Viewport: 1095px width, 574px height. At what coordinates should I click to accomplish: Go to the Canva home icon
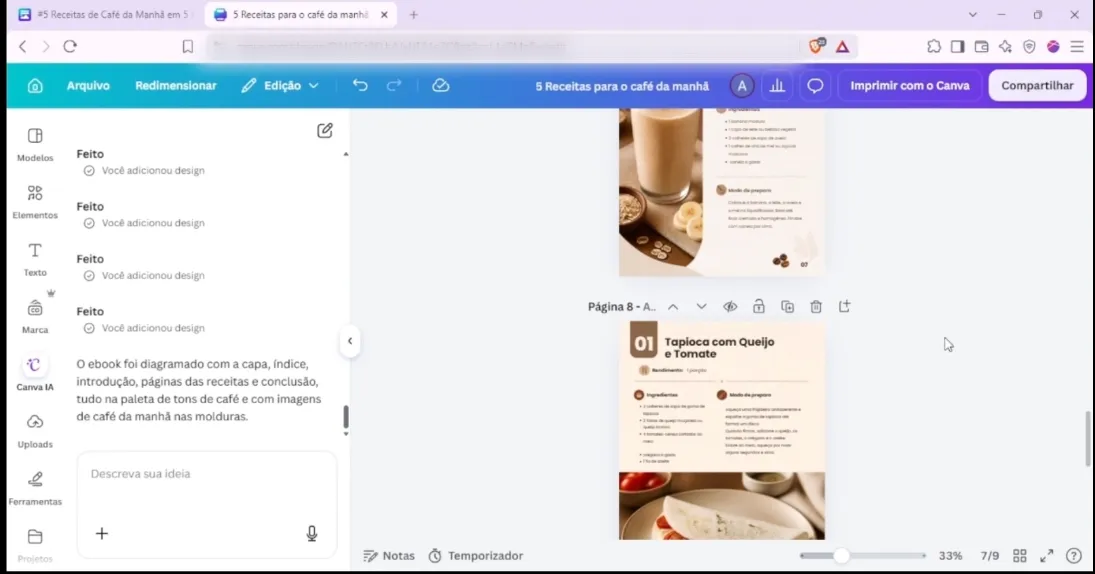(x=35, y=86)
